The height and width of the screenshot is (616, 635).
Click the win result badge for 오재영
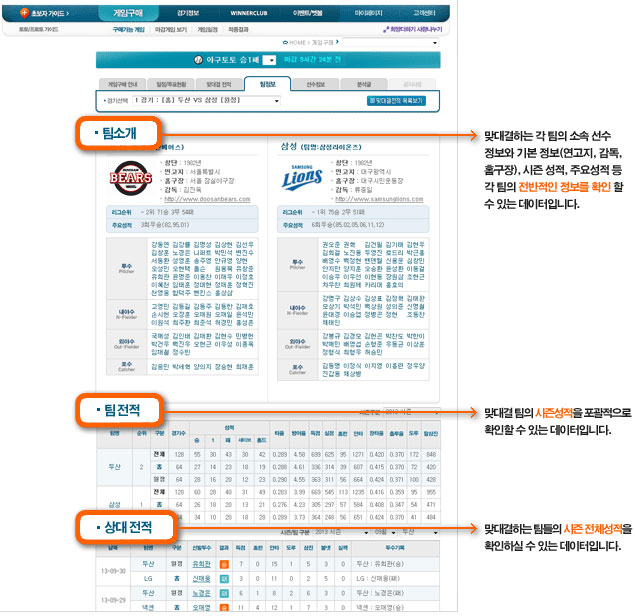(224, 607)
